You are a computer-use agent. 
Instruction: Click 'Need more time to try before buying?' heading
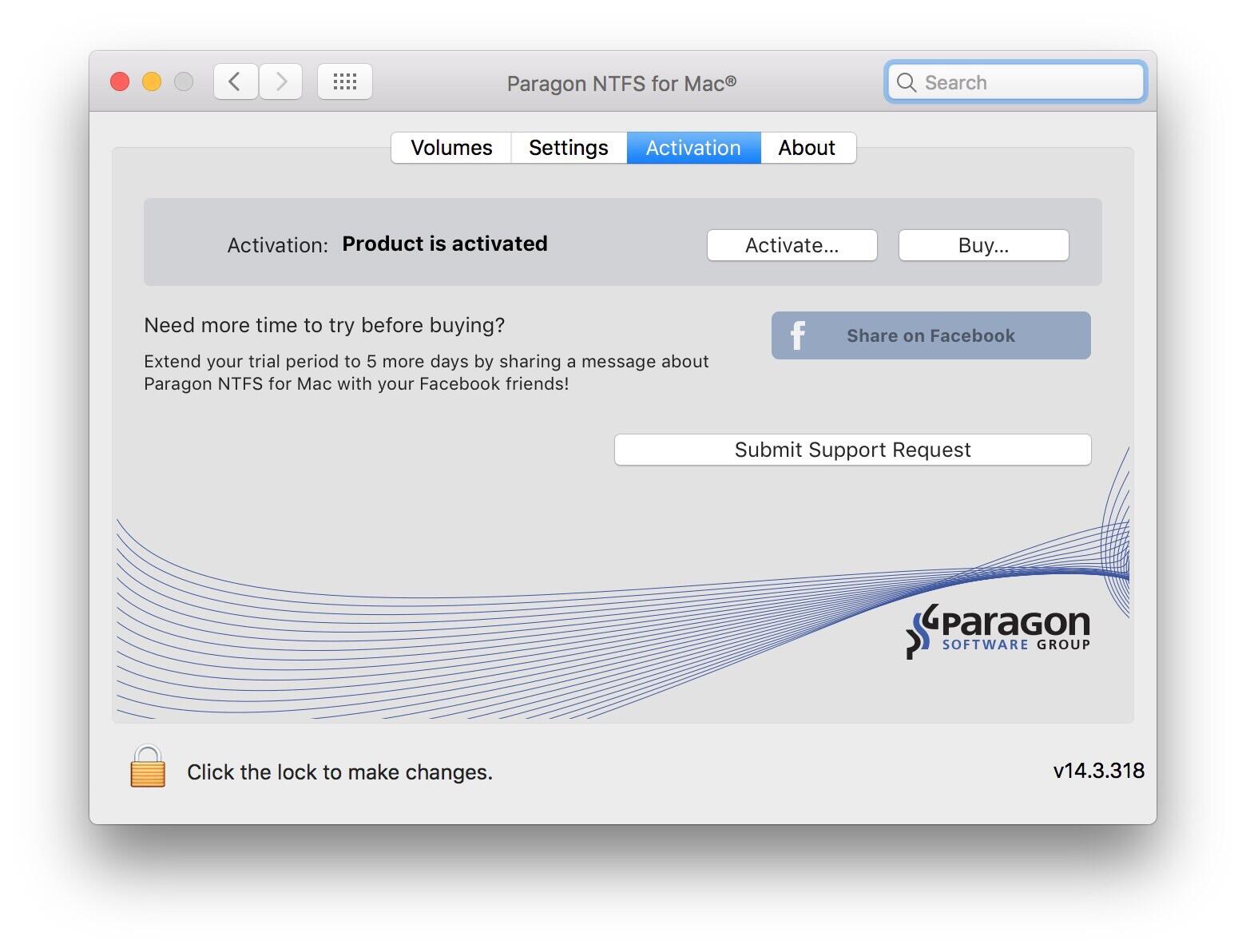[x=324, y=325]
